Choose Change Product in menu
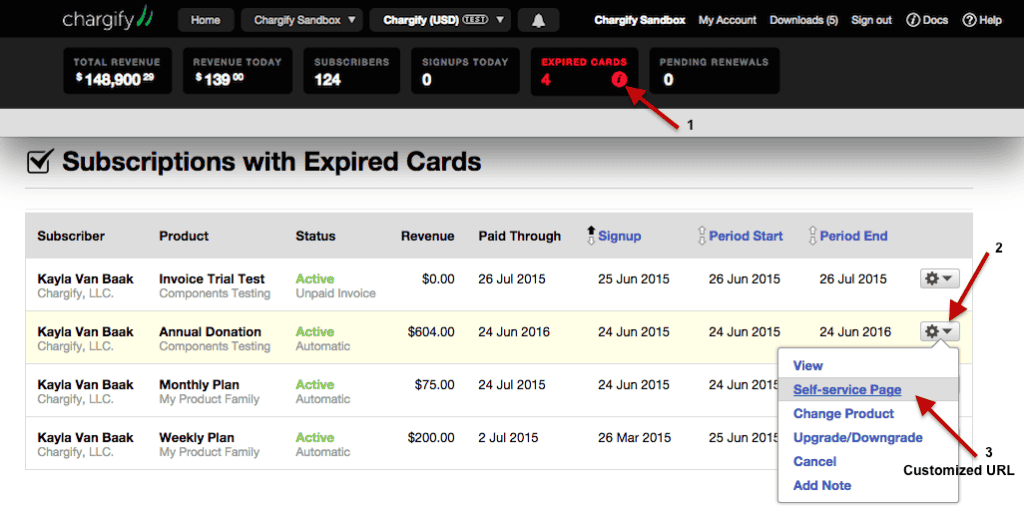This screenshot has height=514, width=1024. click(x=843, y=413)
